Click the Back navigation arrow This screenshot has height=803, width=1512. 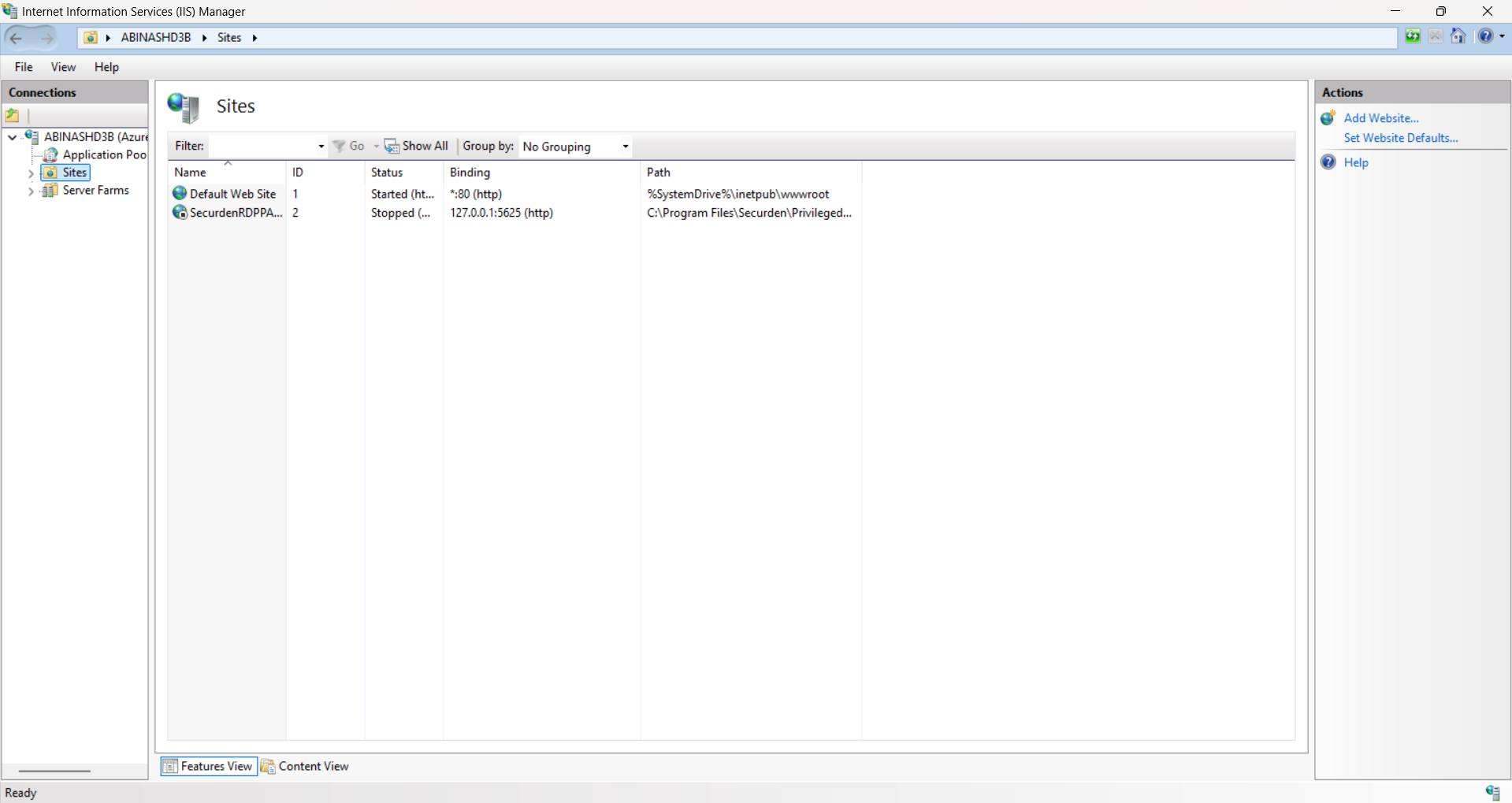click(x=17, y=37)
